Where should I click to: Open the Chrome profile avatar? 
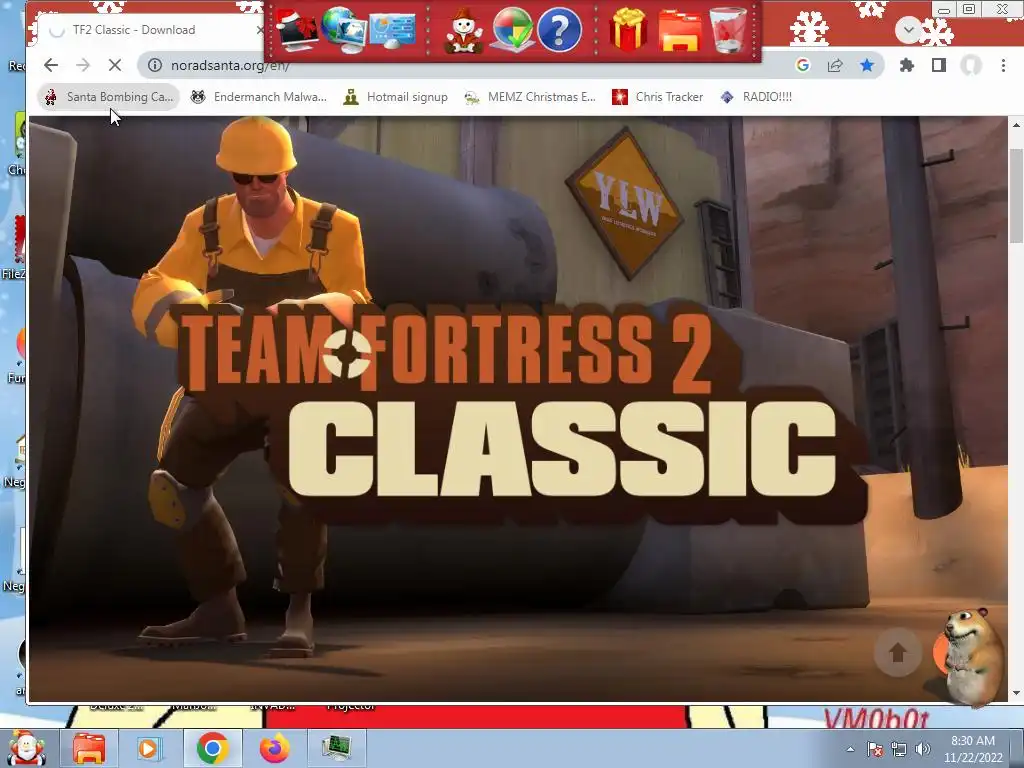click(x=971, y=65)
